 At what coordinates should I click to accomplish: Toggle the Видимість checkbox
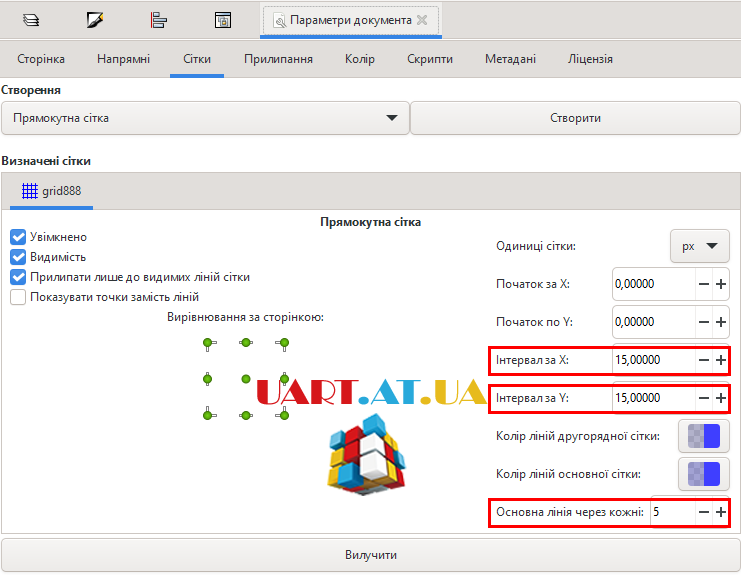coord(18,257)
